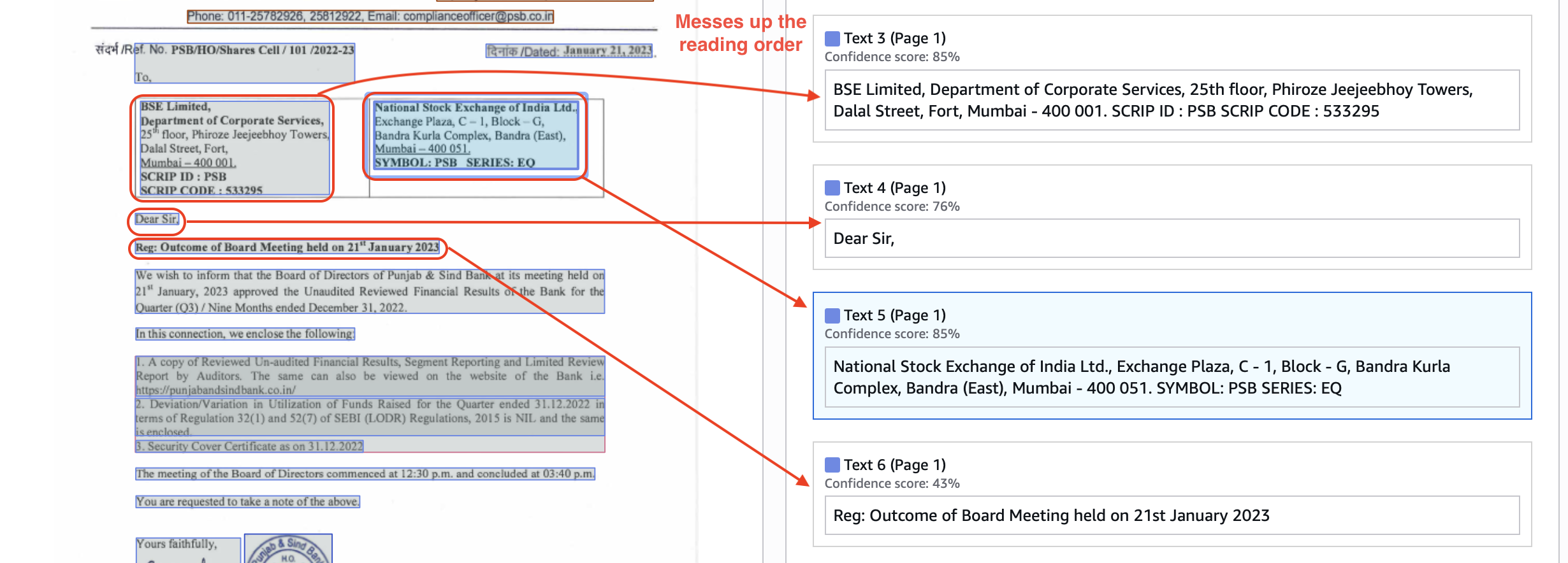Click the punjabandsindbank.co.in website paragraph
This screenshot has width=1568, height=563.
click(370, 376)
